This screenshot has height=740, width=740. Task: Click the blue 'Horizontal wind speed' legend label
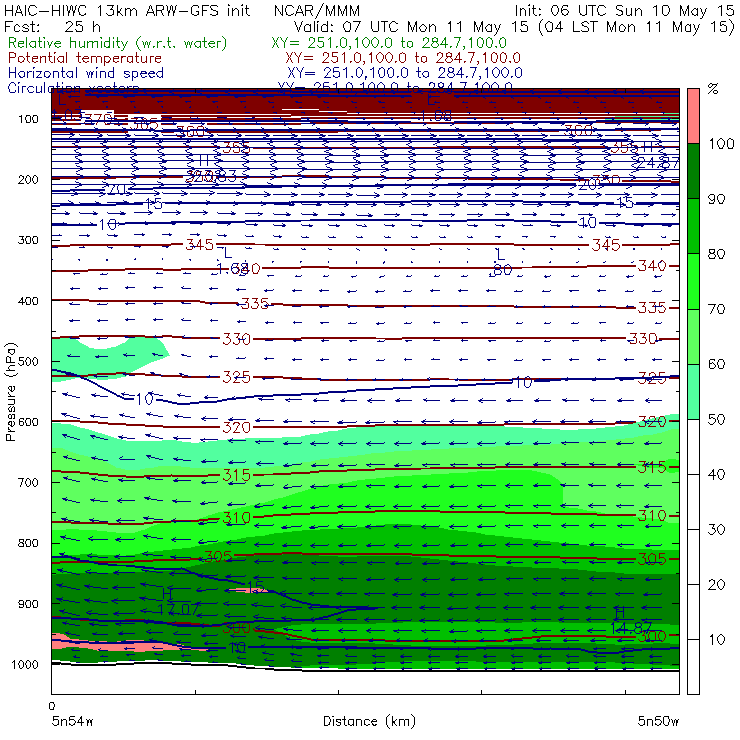pos(86,73)
